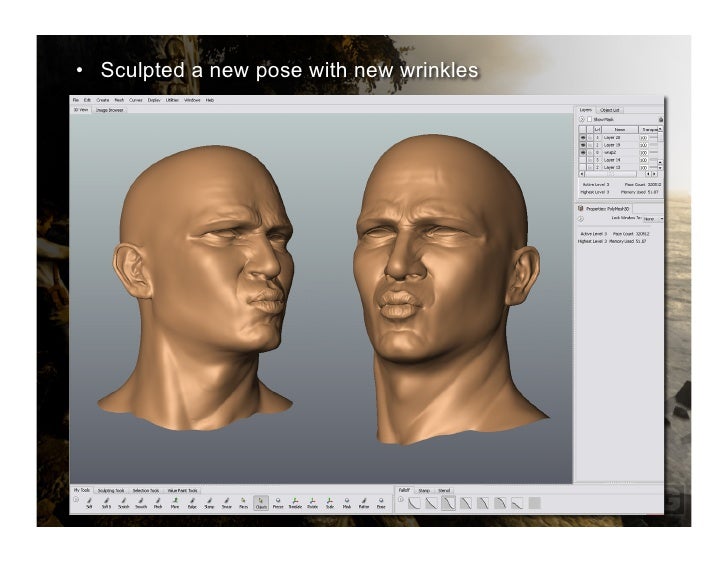Viewport: 728px width, 563px height.
Task: Open the Object List tab
Action: 611,109
